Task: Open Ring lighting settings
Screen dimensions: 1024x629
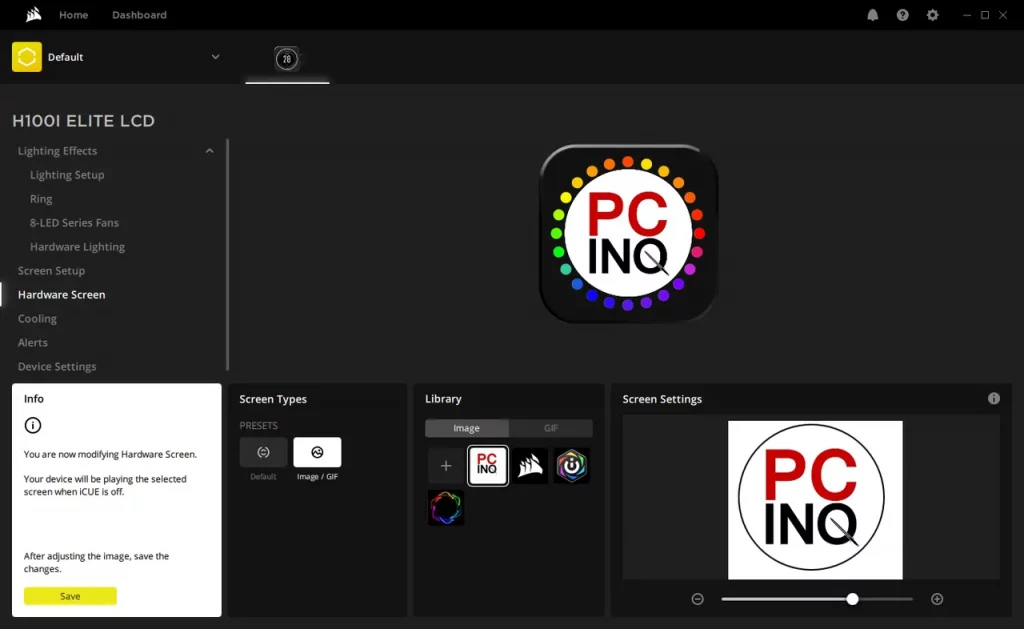Action: point(41,199)
